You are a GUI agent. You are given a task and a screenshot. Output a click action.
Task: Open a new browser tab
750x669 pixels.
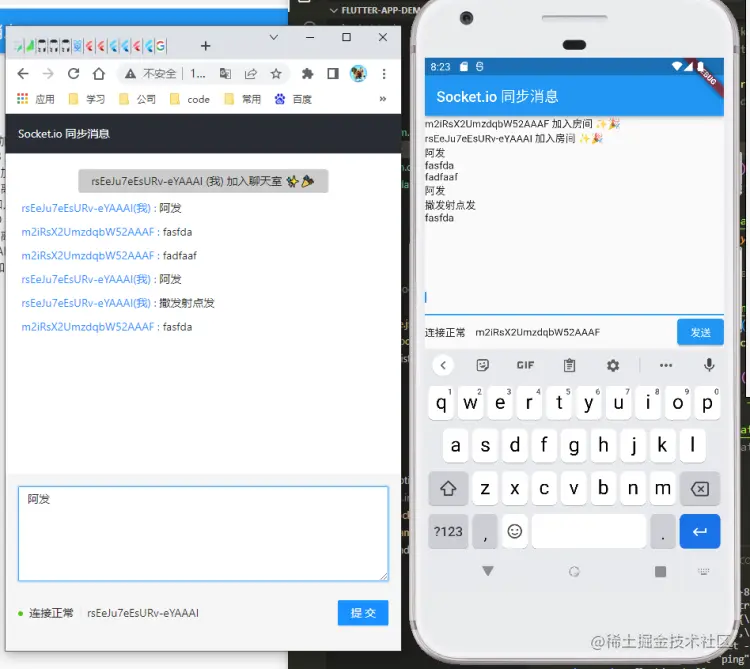[206, 46]
